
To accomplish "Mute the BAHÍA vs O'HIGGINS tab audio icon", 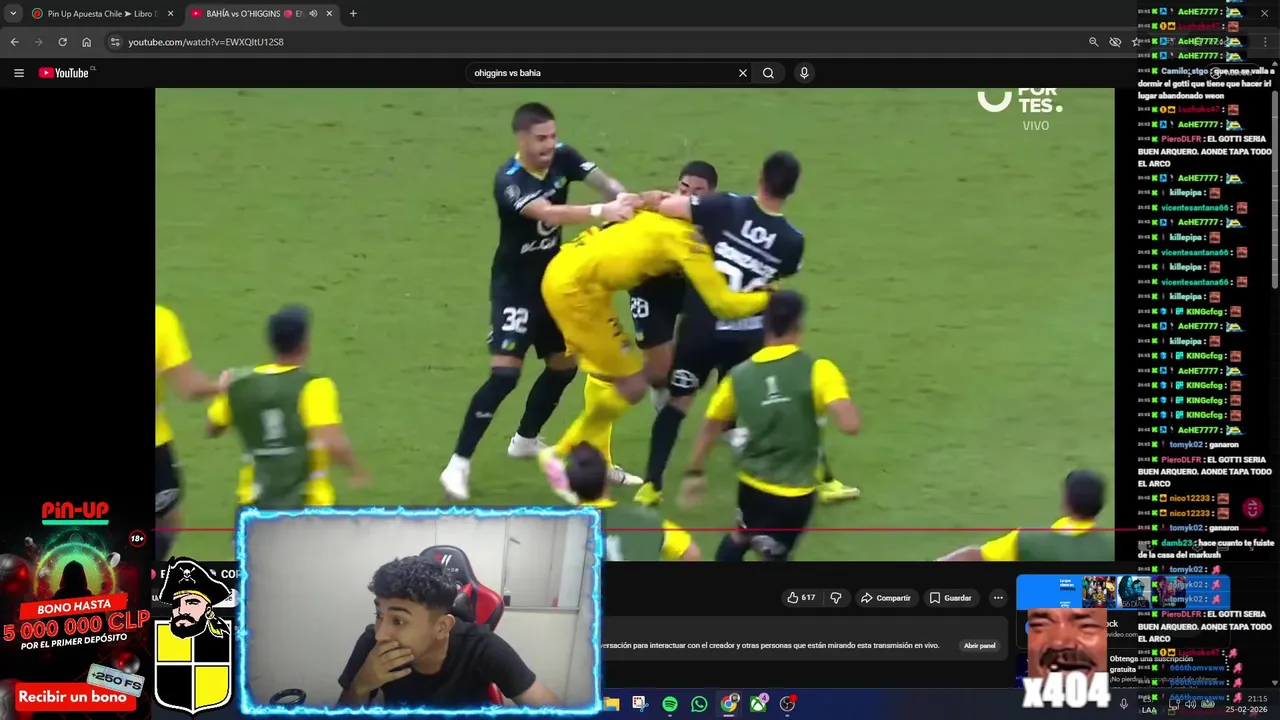I will point(313,14).
